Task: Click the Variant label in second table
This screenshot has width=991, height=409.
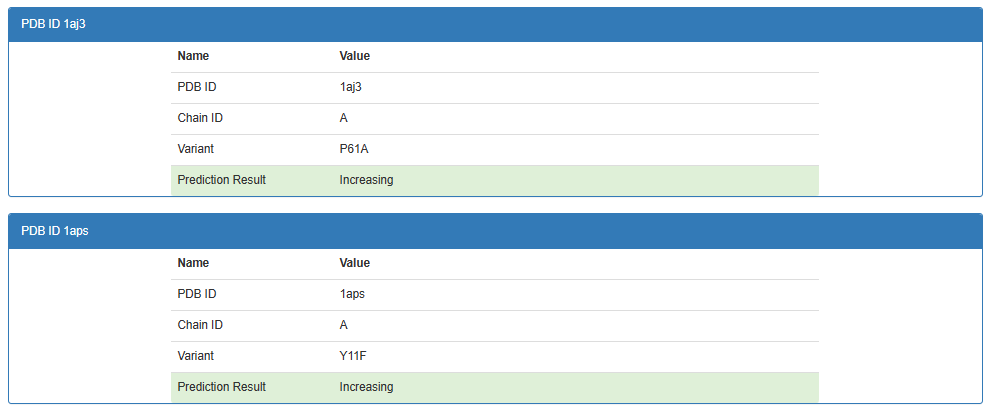Action: (x=195, y=356)
